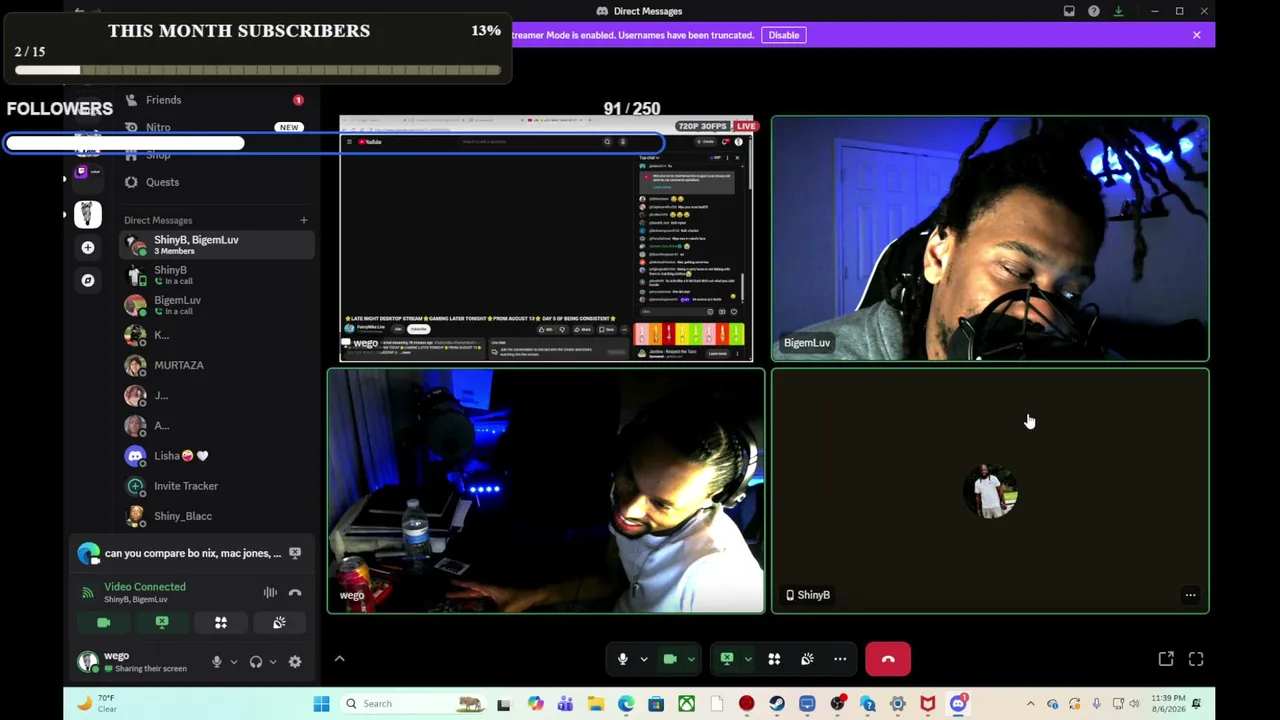Open direct message with Shiny_Blacc
Image resolution: width=1280 pixels, height=720 pixels.
pos(217,516)
